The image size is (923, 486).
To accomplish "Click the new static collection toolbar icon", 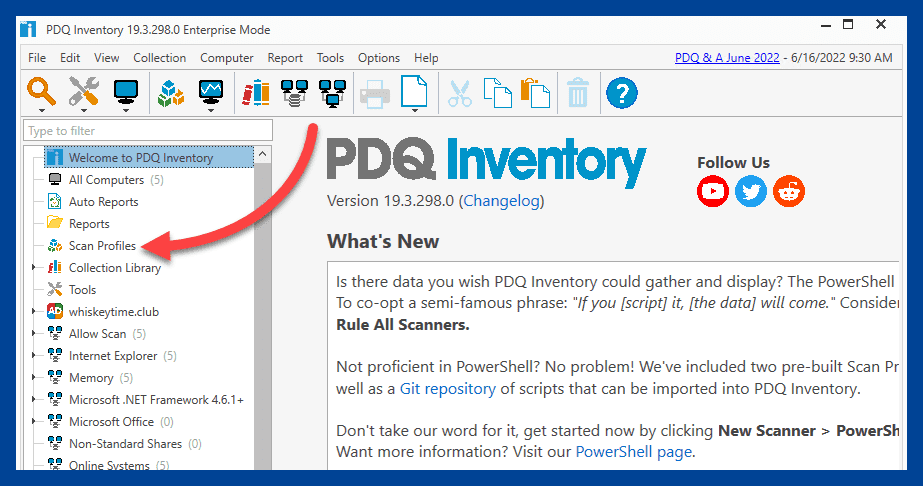I will tap(333, 94).
